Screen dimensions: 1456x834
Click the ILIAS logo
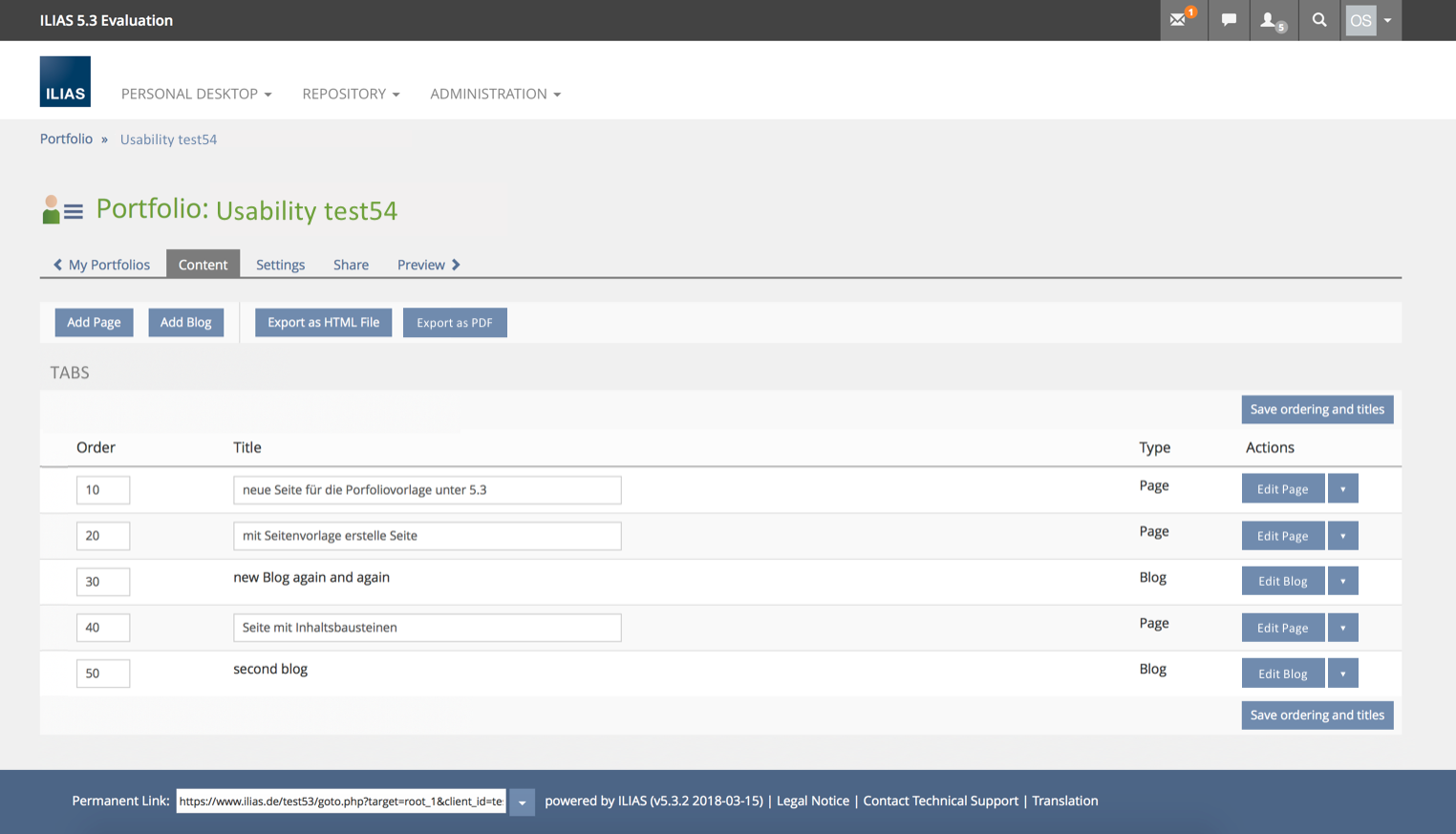(x=65, y=82)
